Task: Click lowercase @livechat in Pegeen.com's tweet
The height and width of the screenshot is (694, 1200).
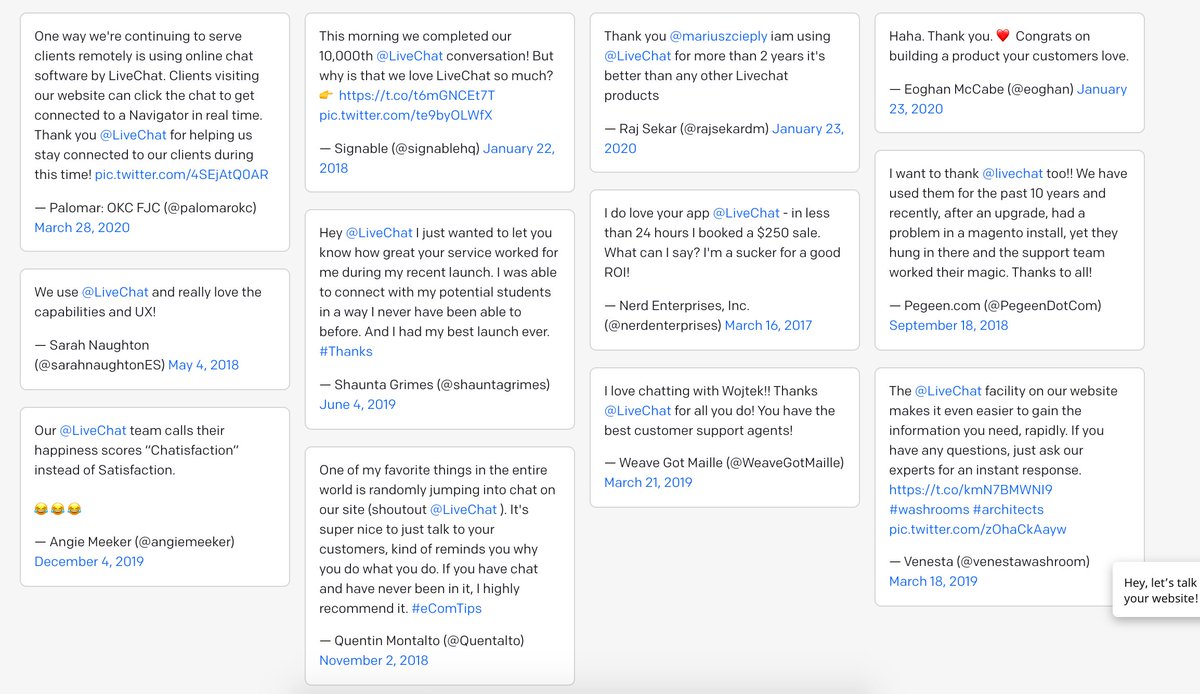Action: coord(1012,173)
